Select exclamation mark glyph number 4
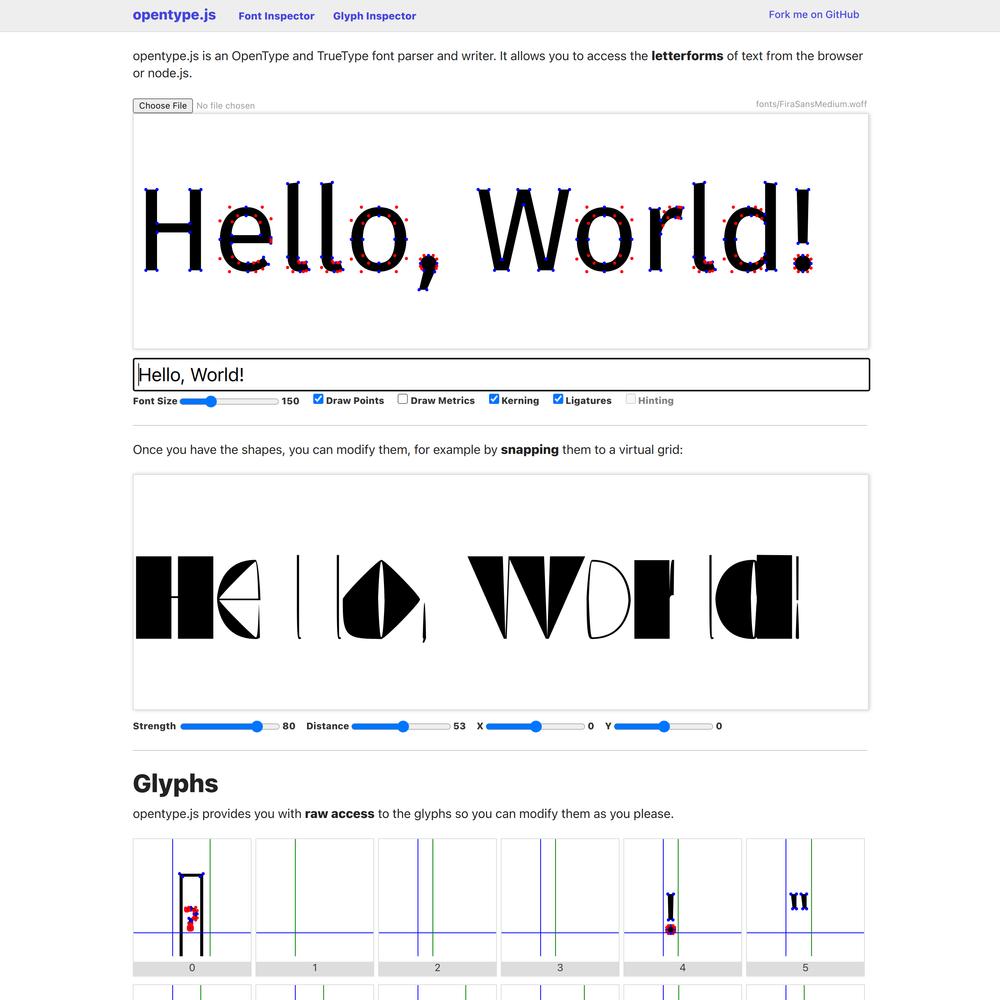This screenshot has height=1000, width=1000. click(x=682, y=907)
